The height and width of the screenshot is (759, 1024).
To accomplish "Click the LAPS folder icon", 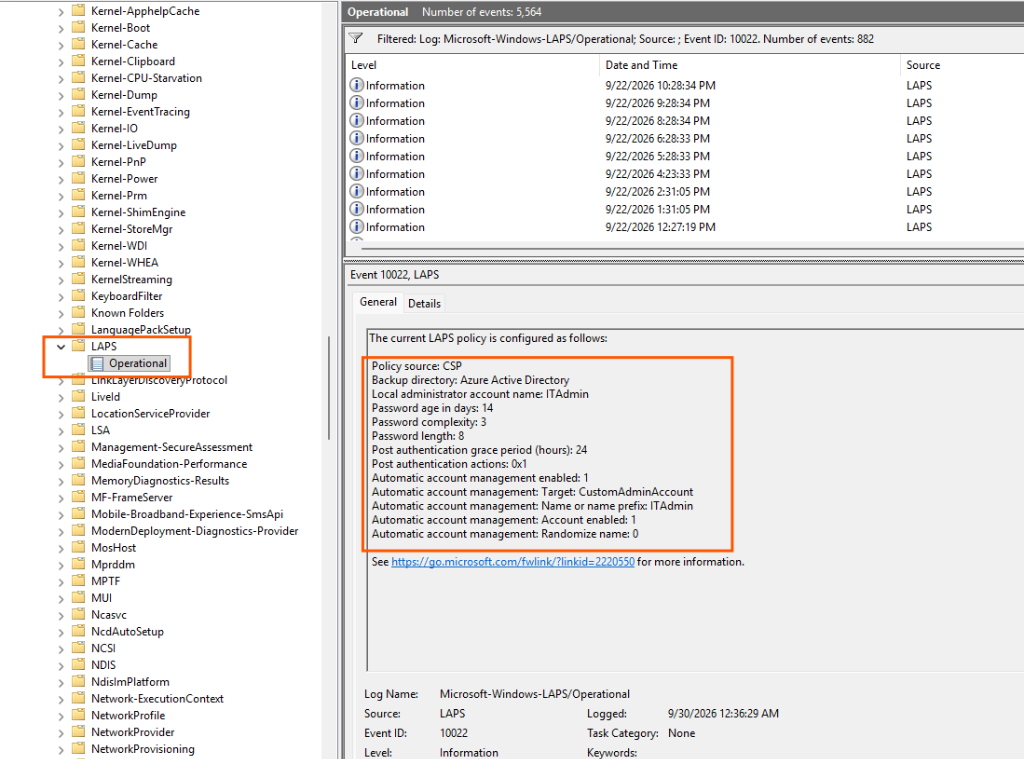I will tap(78, 346).
